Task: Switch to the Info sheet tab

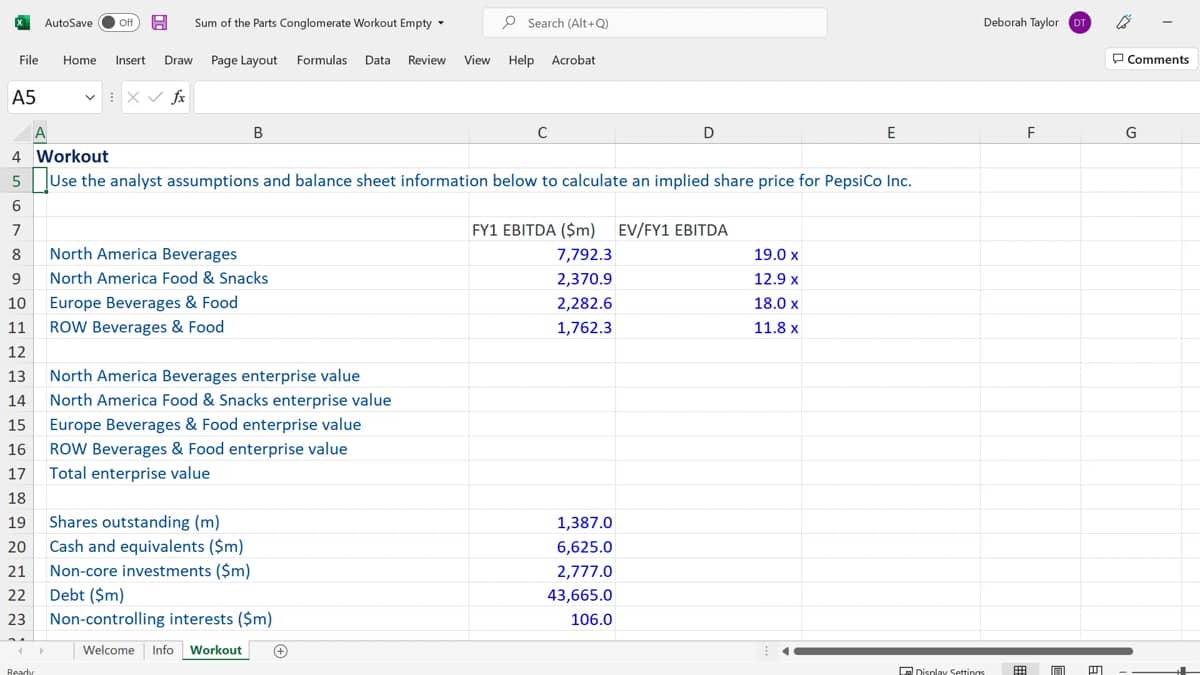Action: (x=162, y=650)
